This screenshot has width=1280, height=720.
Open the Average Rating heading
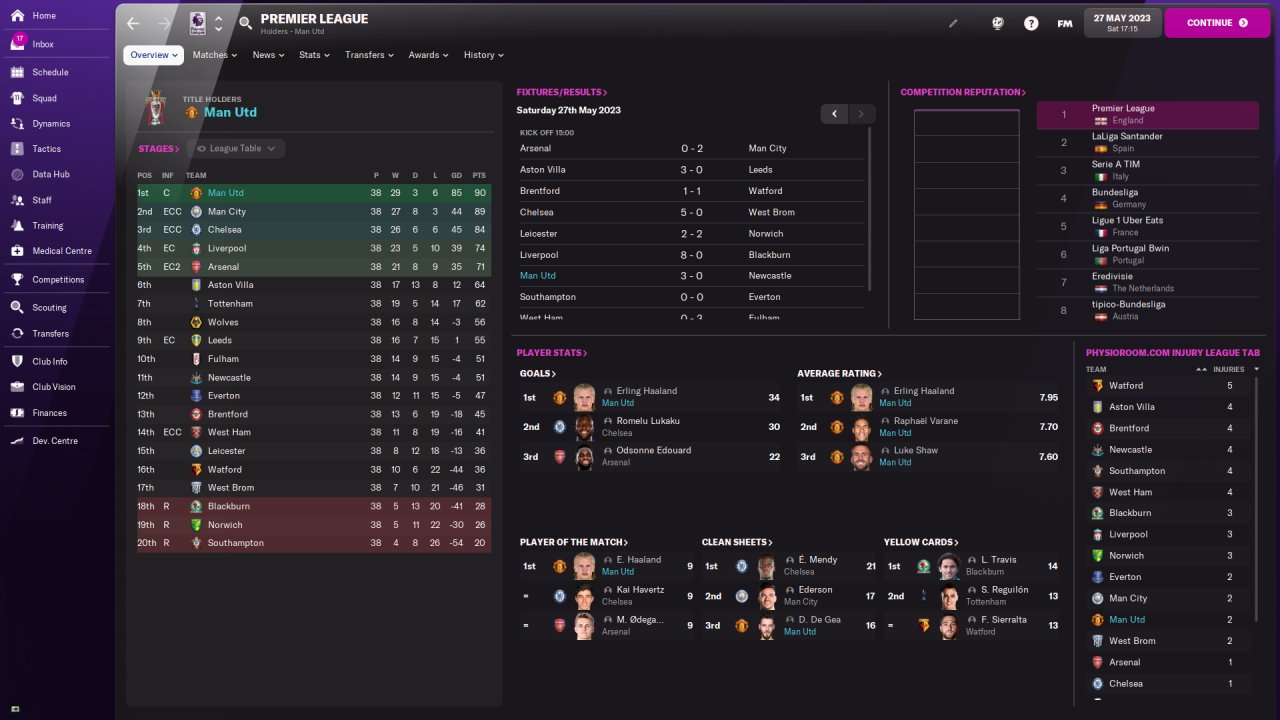coord(841,374)
